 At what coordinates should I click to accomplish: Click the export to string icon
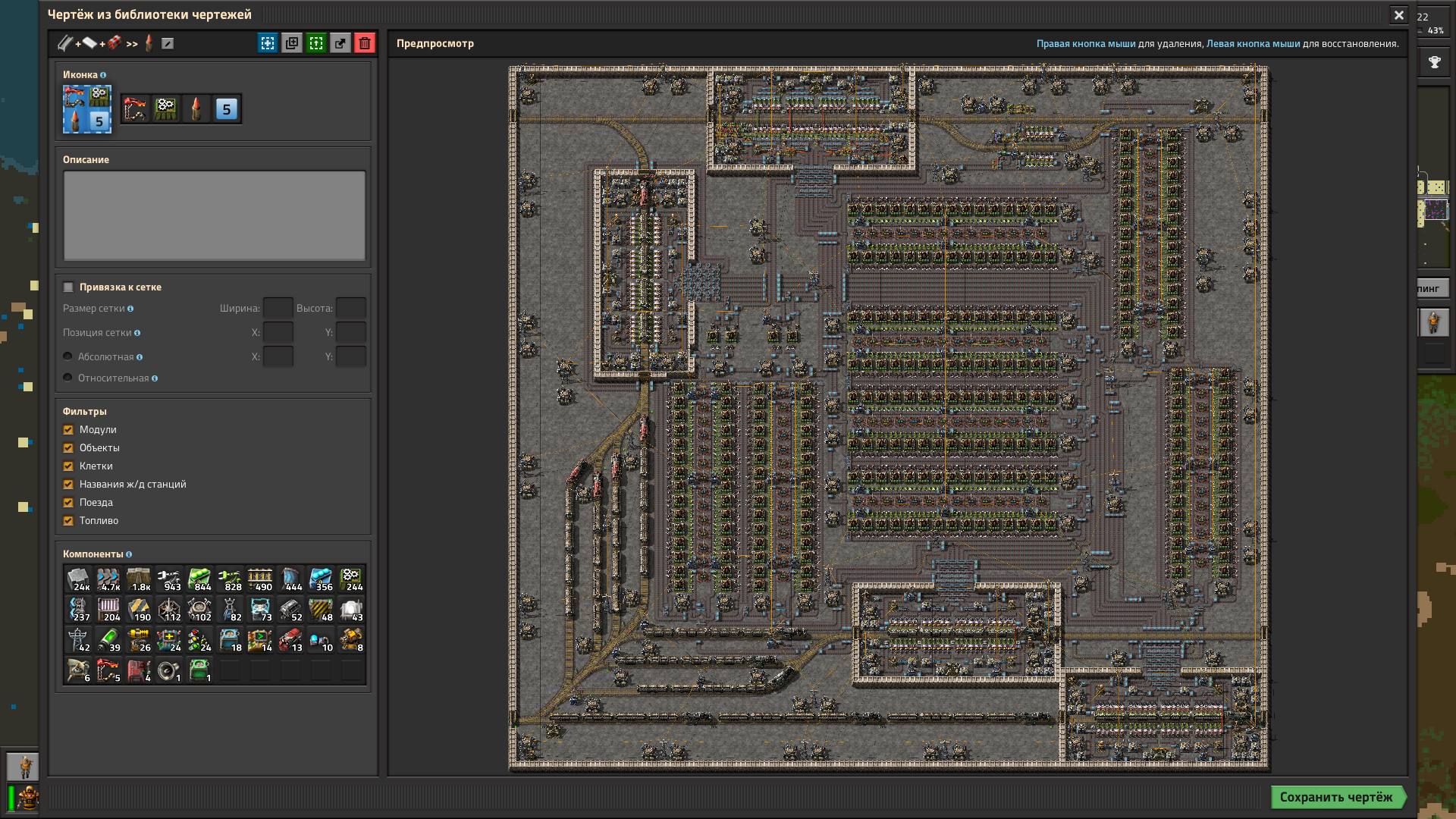click(340, 43)
